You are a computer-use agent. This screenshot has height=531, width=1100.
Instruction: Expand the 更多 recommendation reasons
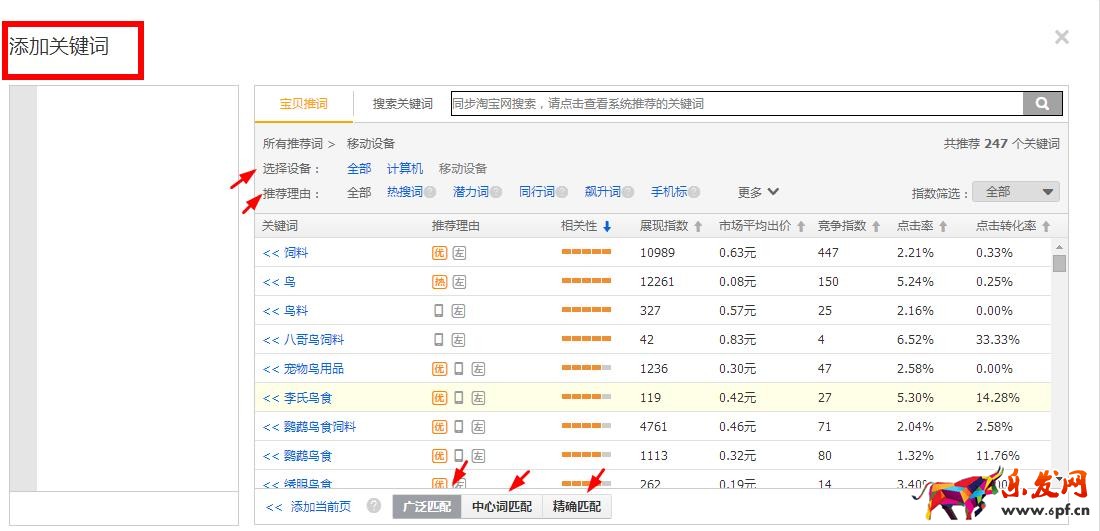tap(758, 192)
